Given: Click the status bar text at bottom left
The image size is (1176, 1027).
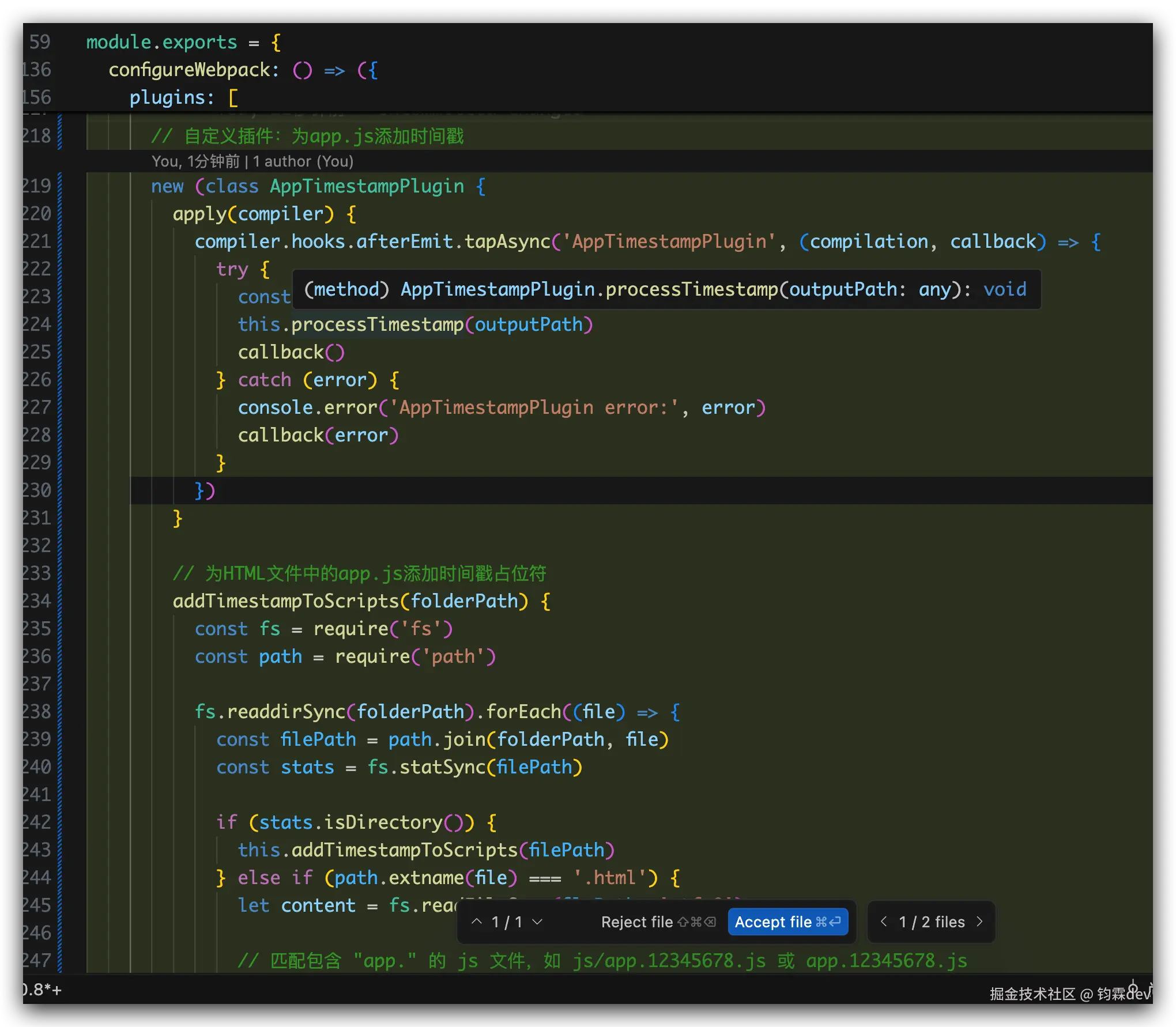Looking at the screenshot, I should click(x=42, y=990).
